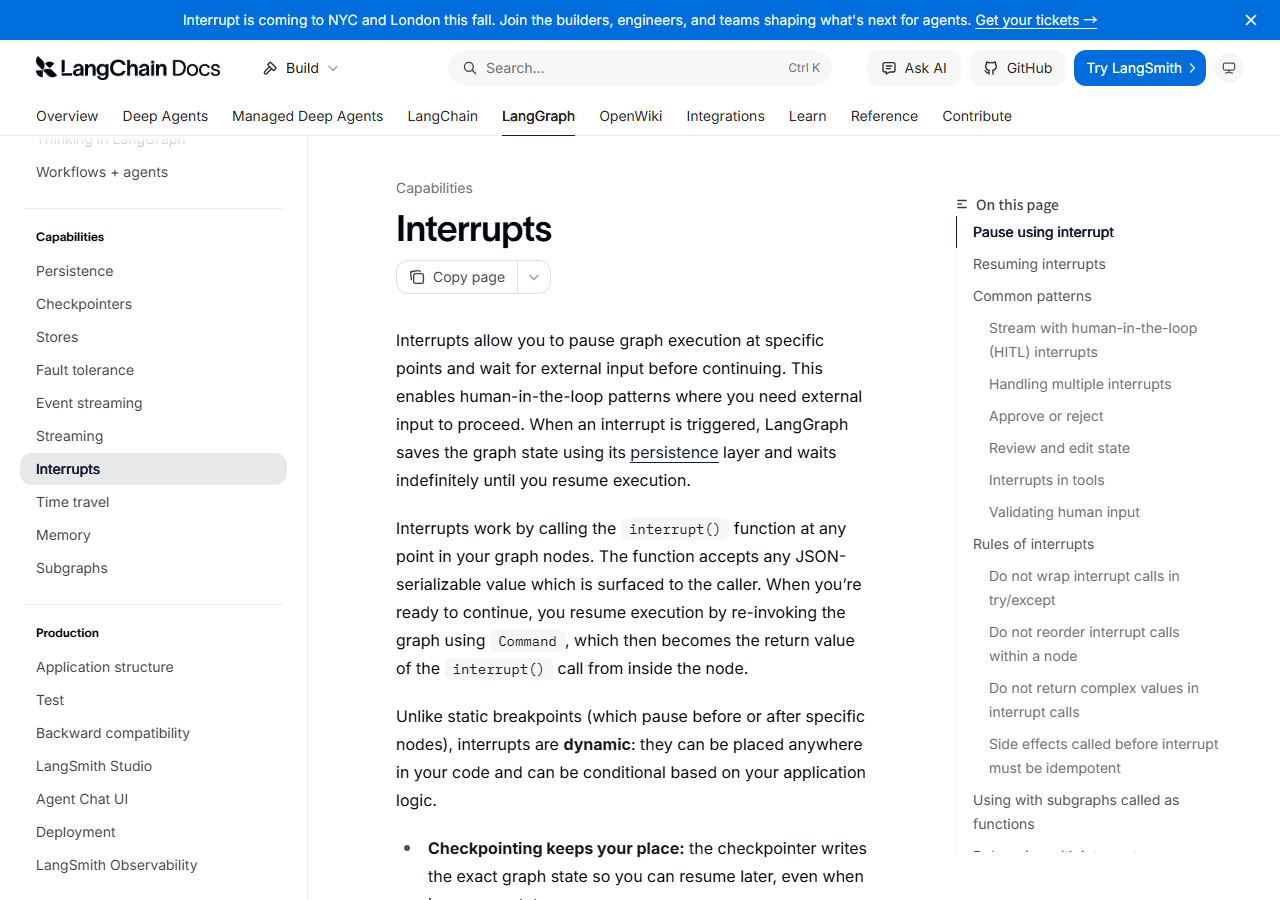Switch to Managed Deep Agents tab
This screenshot has width=1280, height=900.
(308, 116)
